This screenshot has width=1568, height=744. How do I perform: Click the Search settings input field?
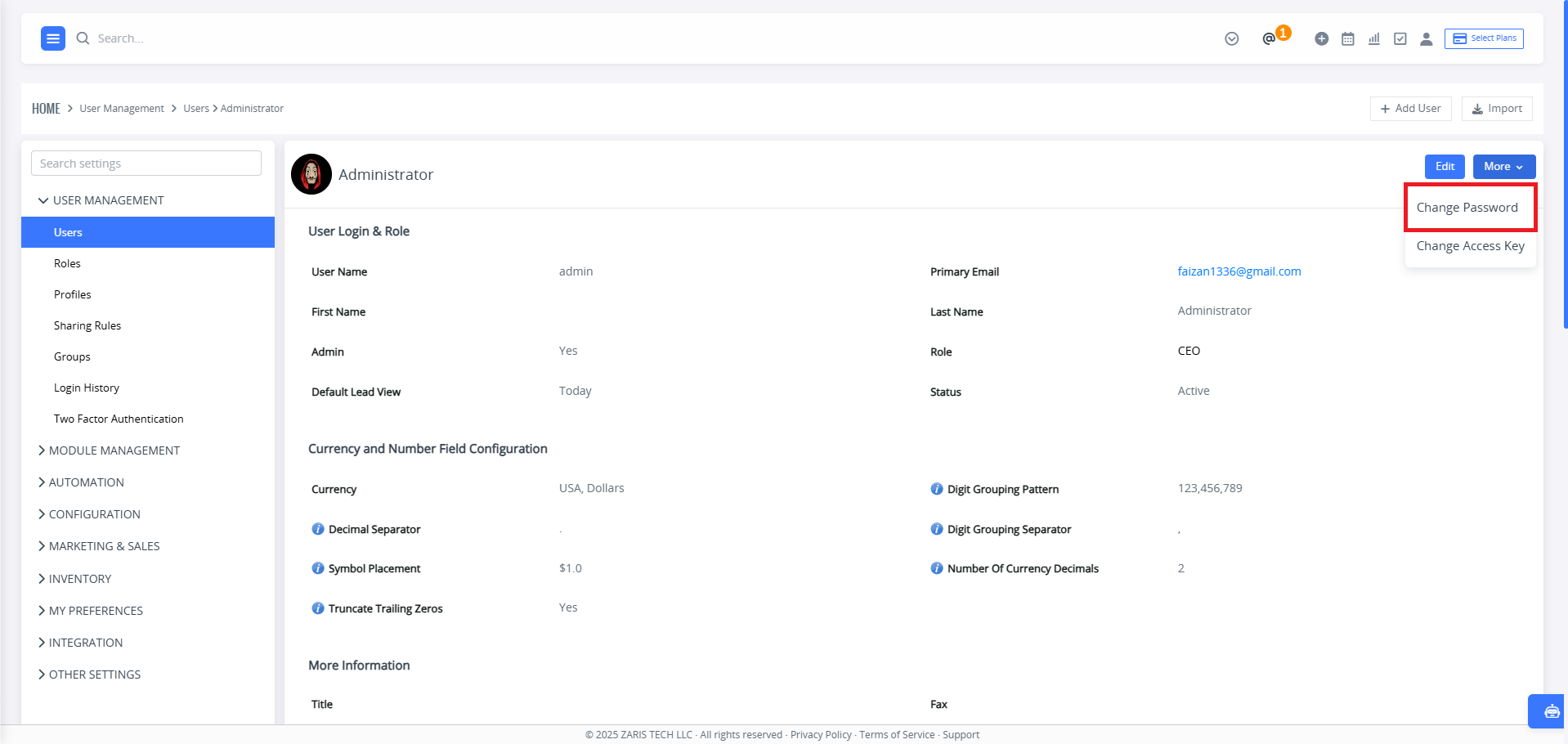coord(146,164)
